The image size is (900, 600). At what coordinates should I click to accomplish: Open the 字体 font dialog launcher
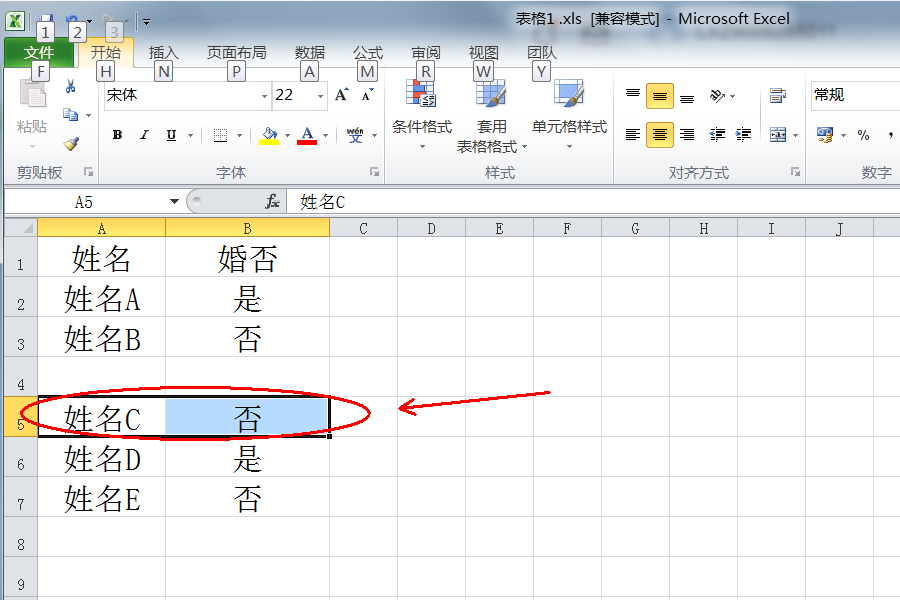[x=374, y=171]
